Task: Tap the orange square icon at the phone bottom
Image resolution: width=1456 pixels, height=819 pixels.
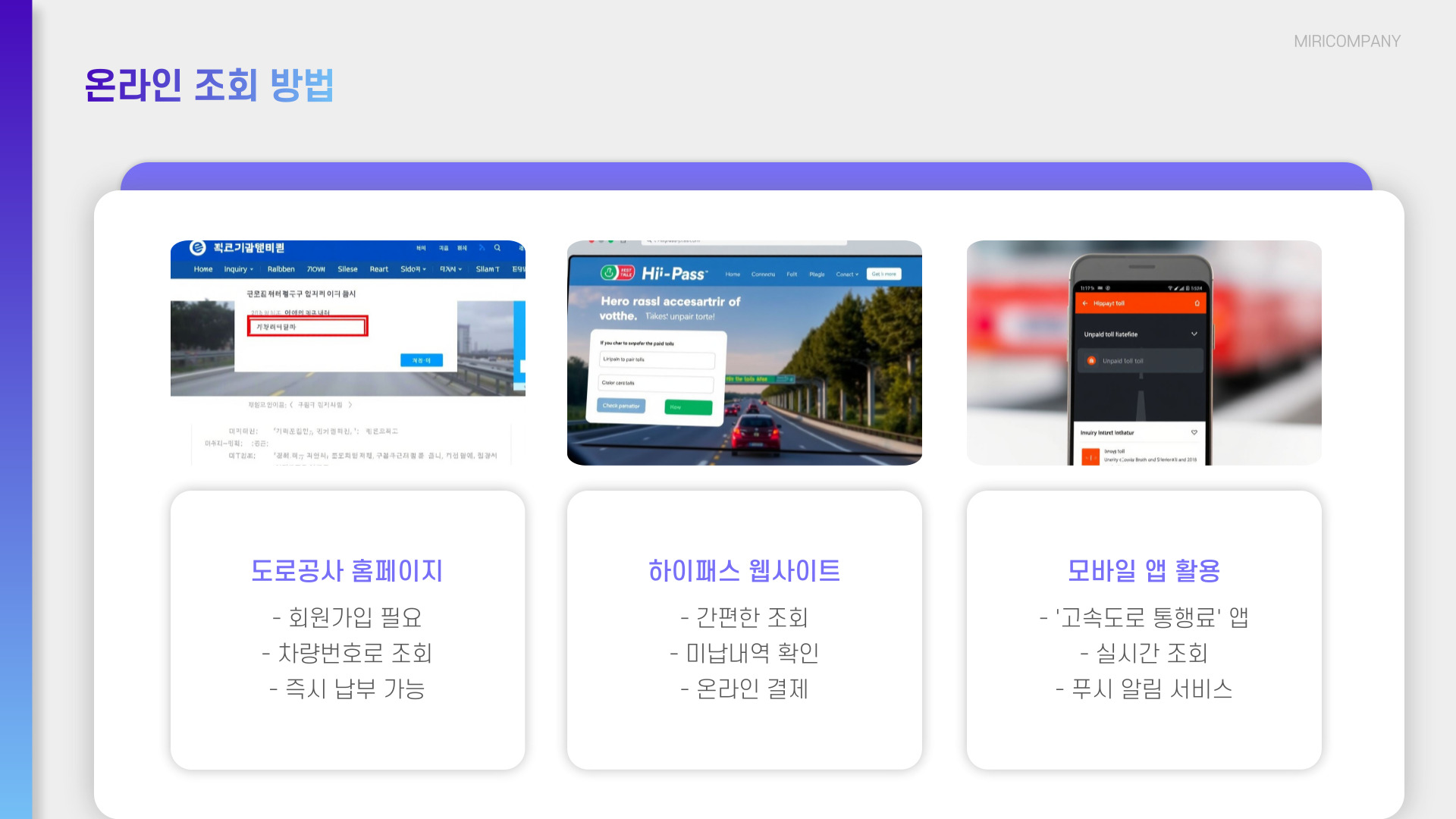Action: coord(1090,457)
